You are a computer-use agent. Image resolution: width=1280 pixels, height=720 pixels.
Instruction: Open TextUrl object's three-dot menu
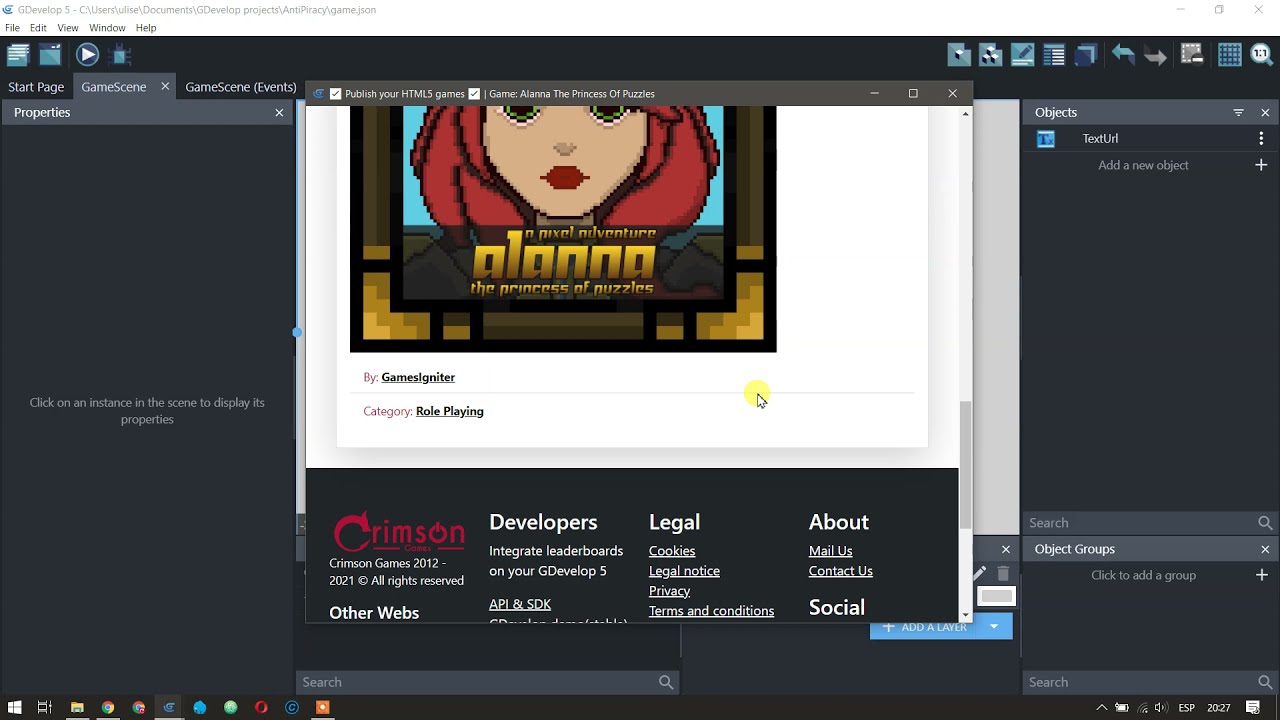point(1261,139)
